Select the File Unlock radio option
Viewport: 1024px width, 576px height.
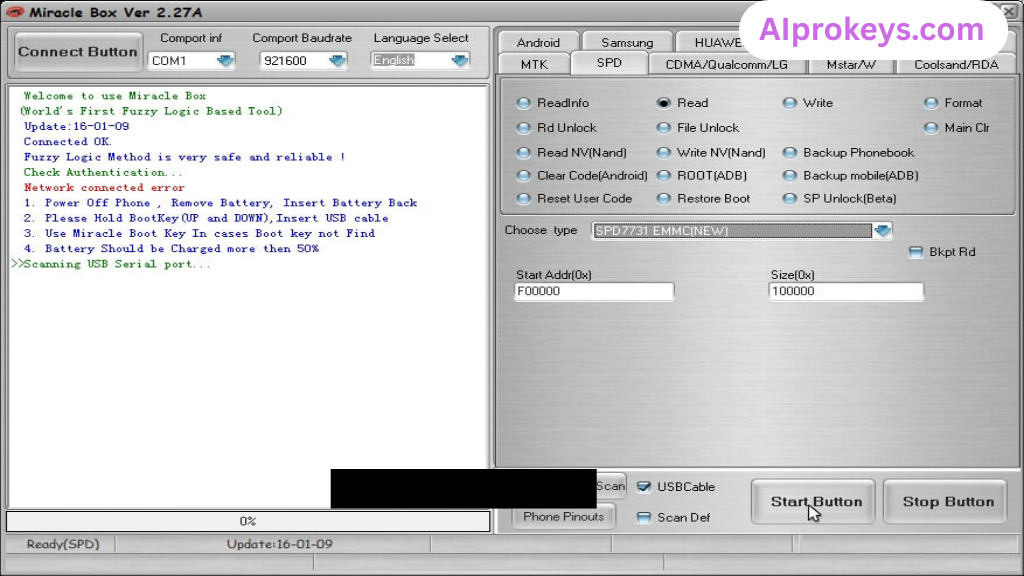[x=664, y=128]
